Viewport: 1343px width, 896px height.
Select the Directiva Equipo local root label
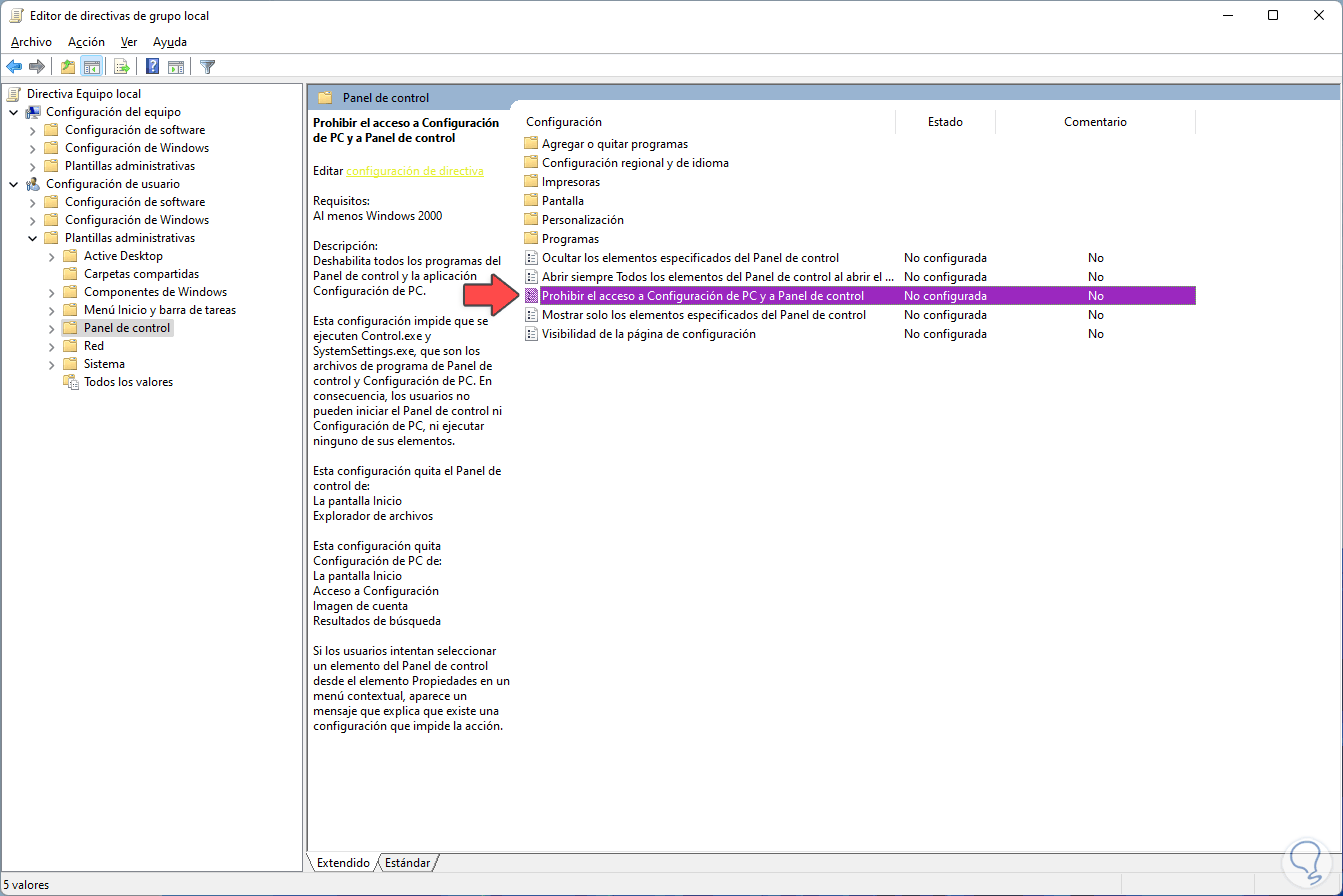pyautogui.click(x=84, y=94)
